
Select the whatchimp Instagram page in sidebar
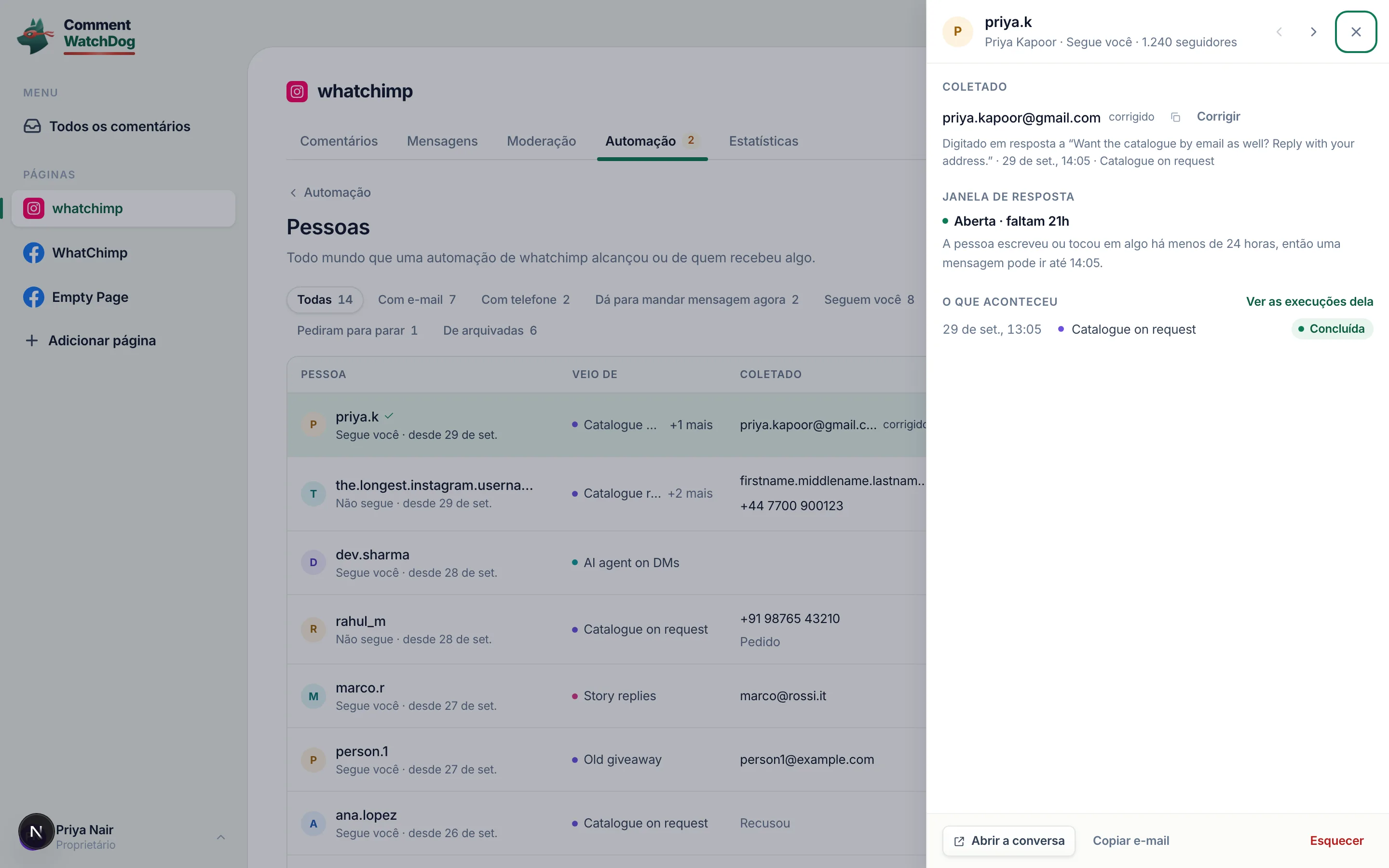[123, 208]
